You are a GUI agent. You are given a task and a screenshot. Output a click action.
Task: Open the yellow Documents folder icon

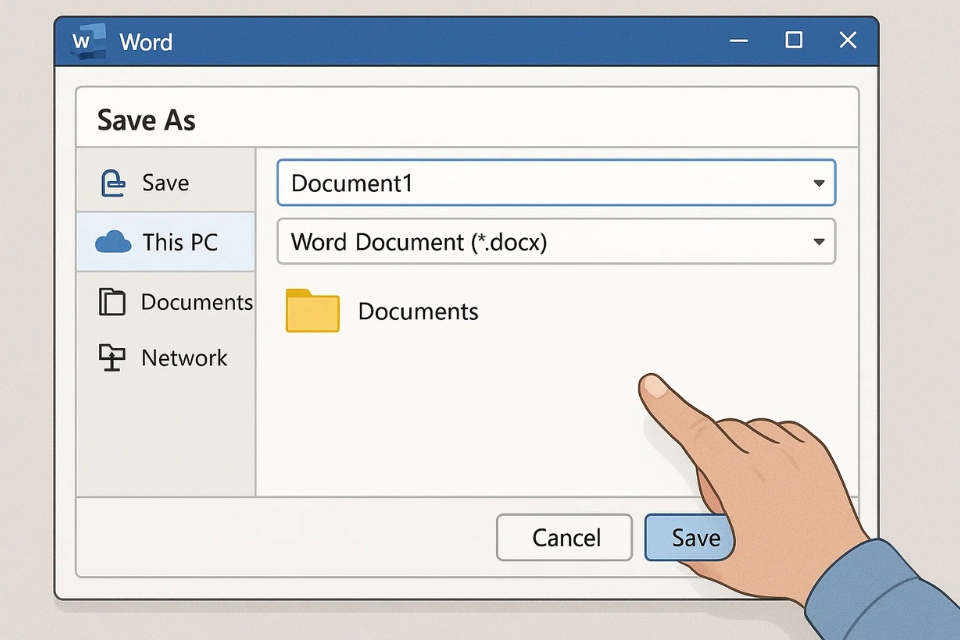pos(313,311)
